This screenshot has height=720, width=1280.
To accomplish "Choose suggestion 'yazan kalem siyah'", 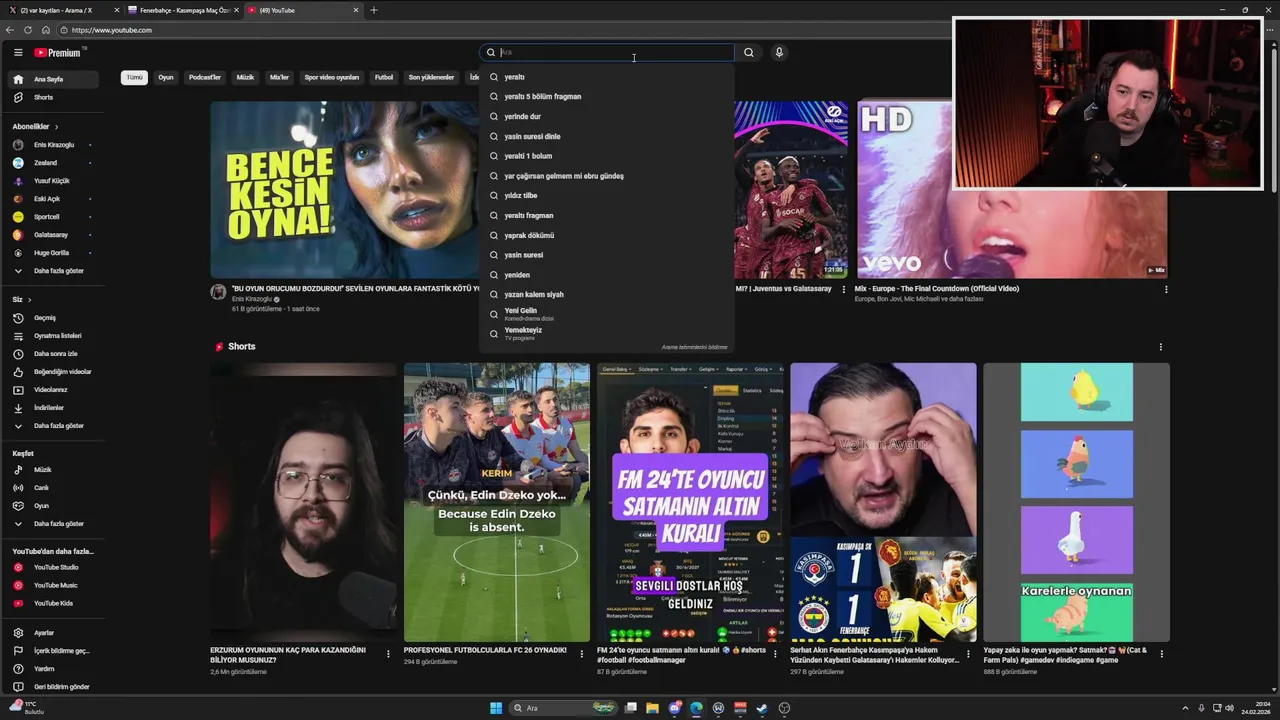I will coord(606,295).
